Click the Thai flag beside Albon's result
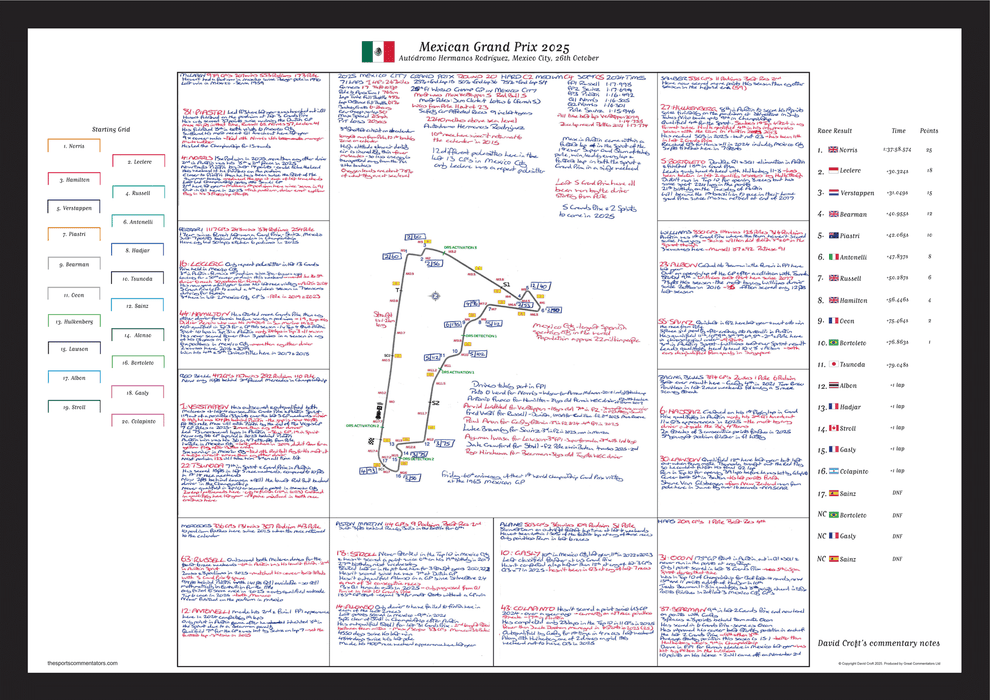 (832, 385)
